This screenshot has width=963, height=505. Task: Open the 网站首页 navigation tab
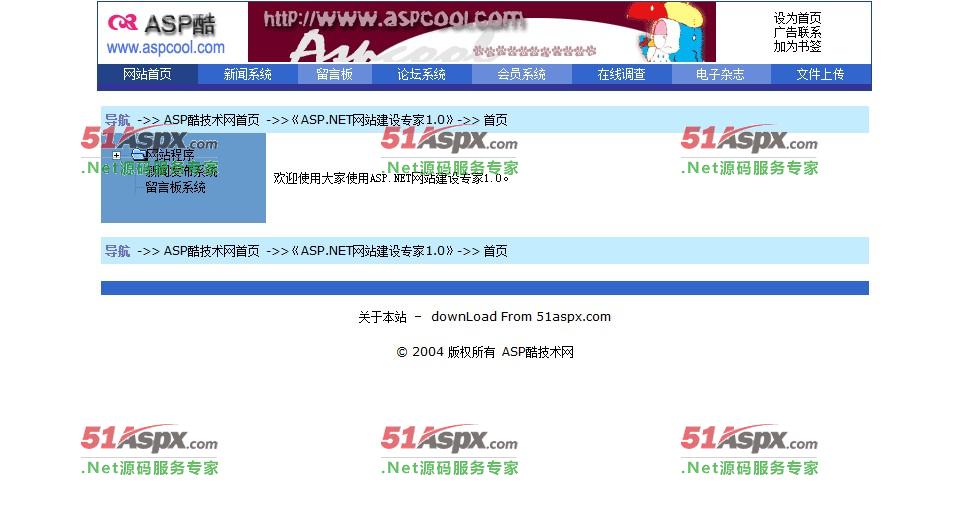tap(147, 74)
